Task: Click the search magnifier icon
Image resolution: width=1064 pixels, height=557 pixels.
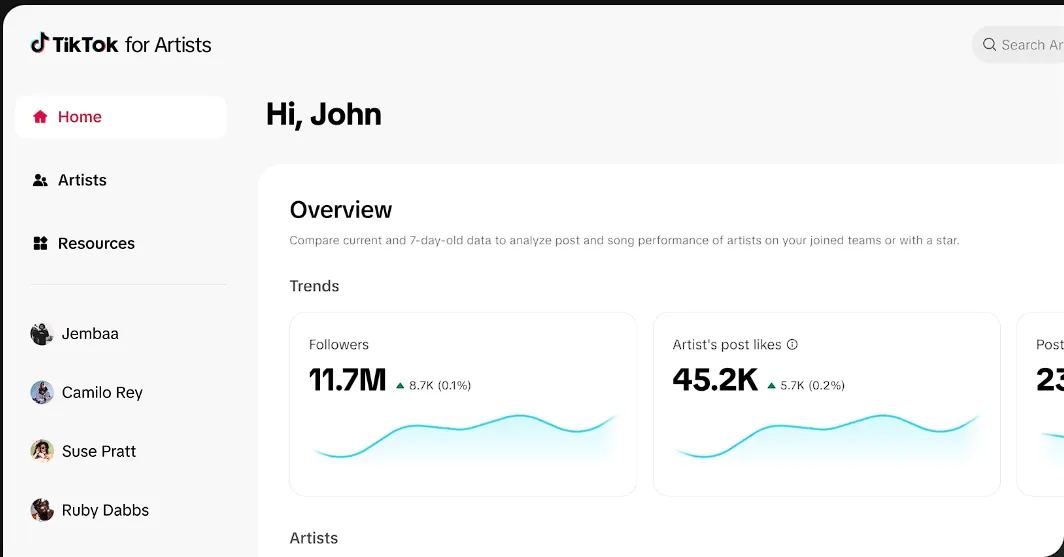Action: coord(989,45)
